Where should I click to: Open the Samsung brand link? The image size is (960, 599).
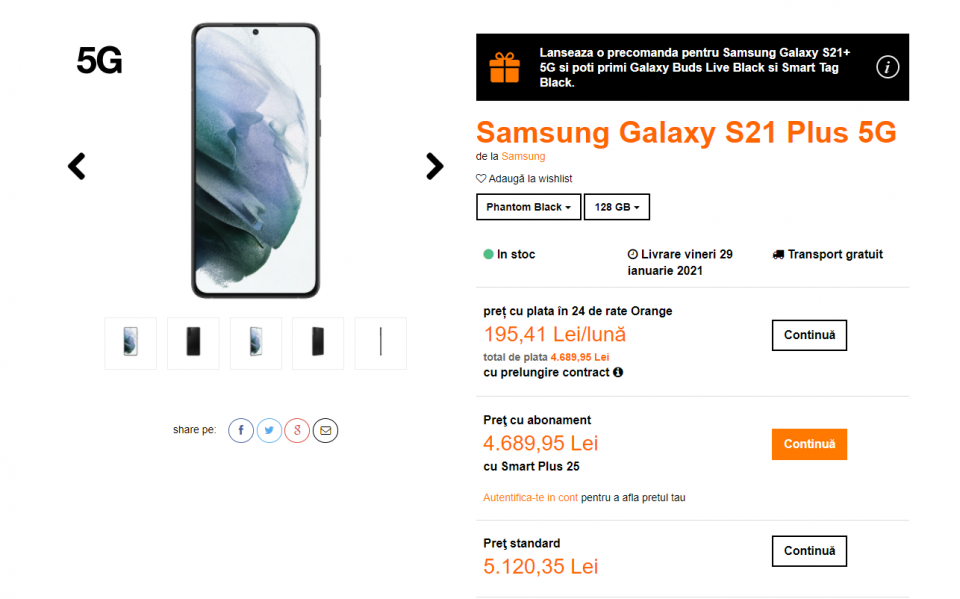pos(523,156)
